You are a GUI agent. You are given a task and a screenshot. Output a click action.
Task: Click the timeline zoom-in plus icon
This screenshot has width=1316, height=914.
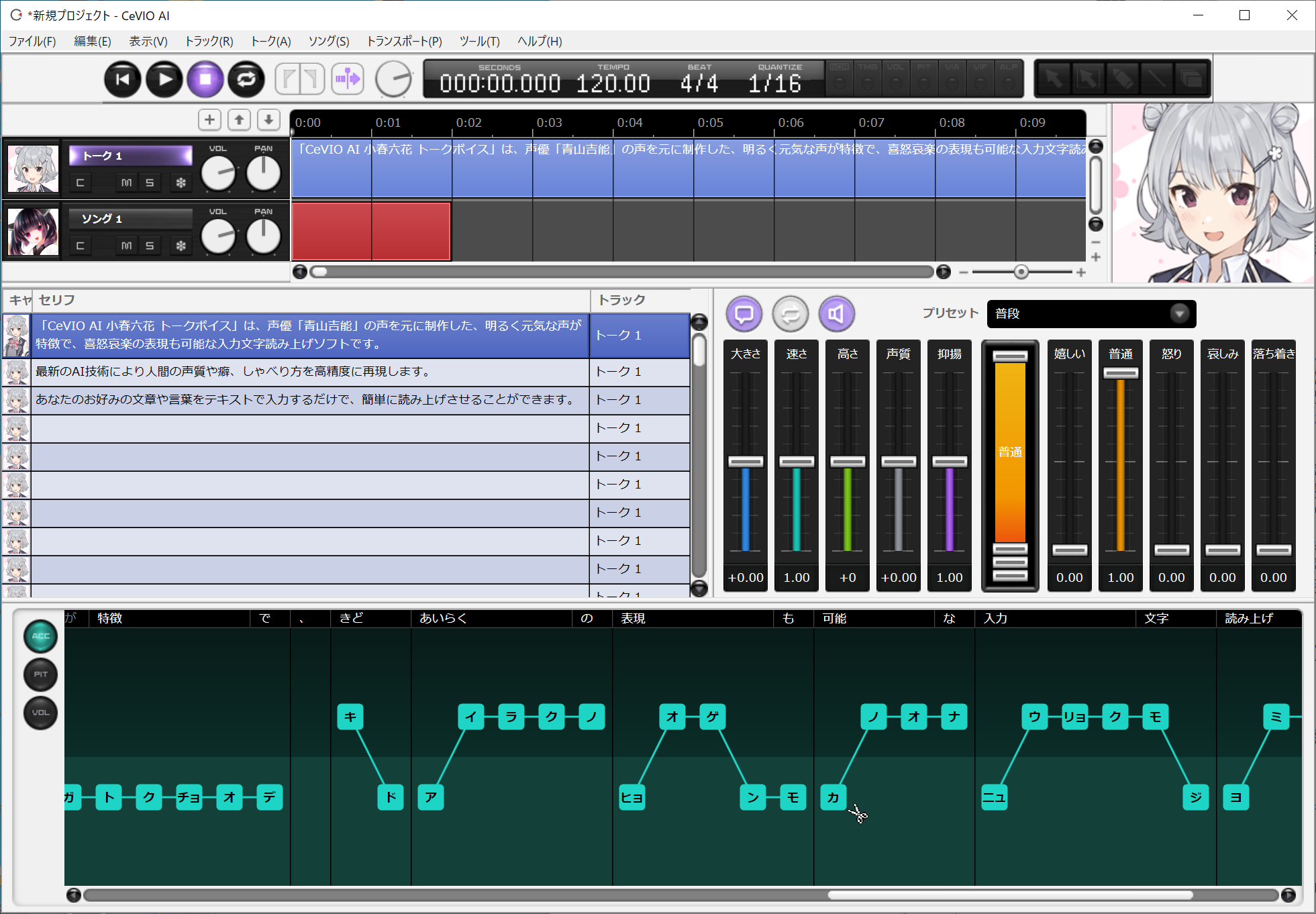click(x=1081, y=272)
